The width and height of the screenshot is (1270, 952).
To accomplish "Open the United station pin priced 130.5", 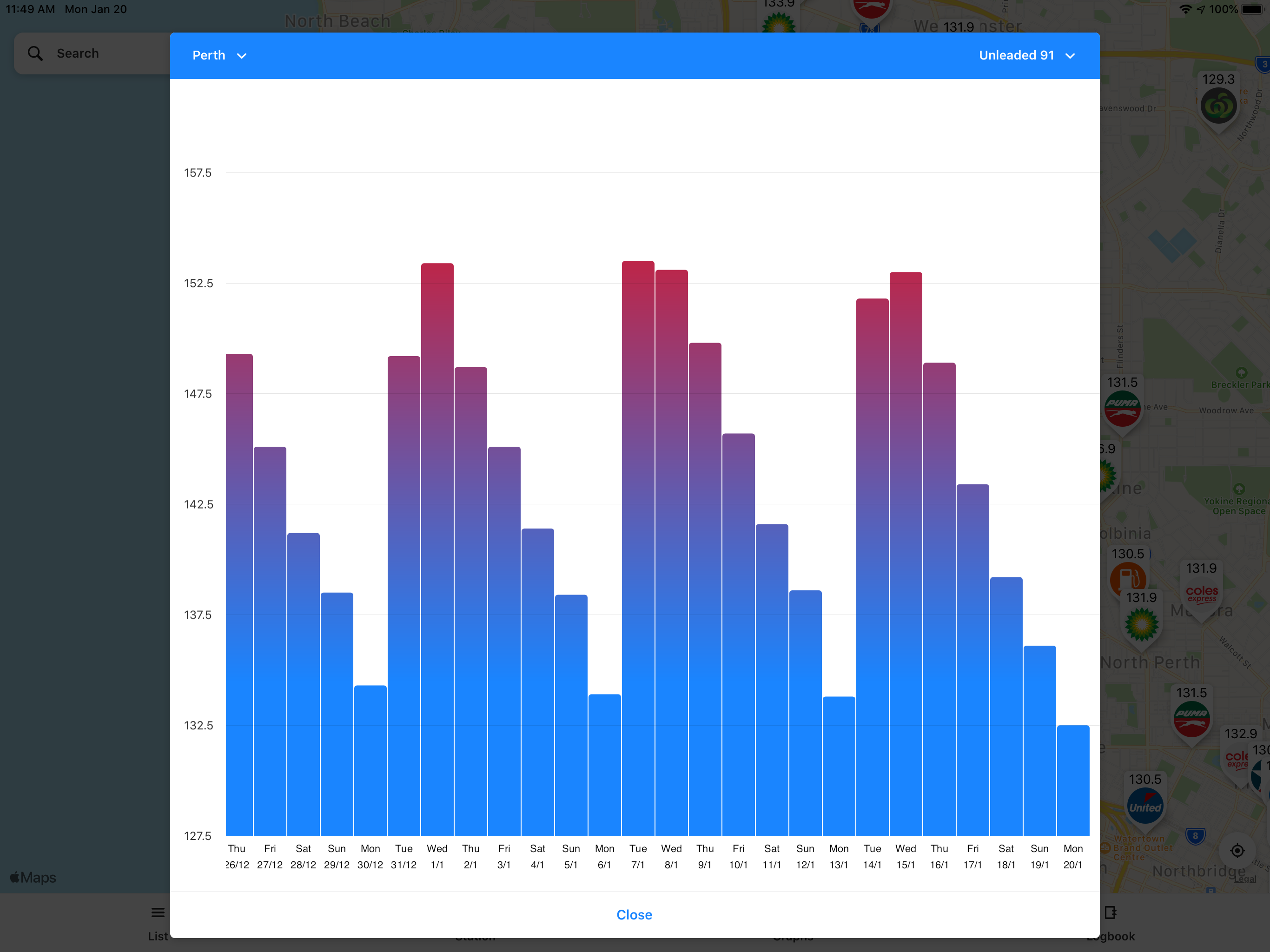I will (x=1144, y=806).
